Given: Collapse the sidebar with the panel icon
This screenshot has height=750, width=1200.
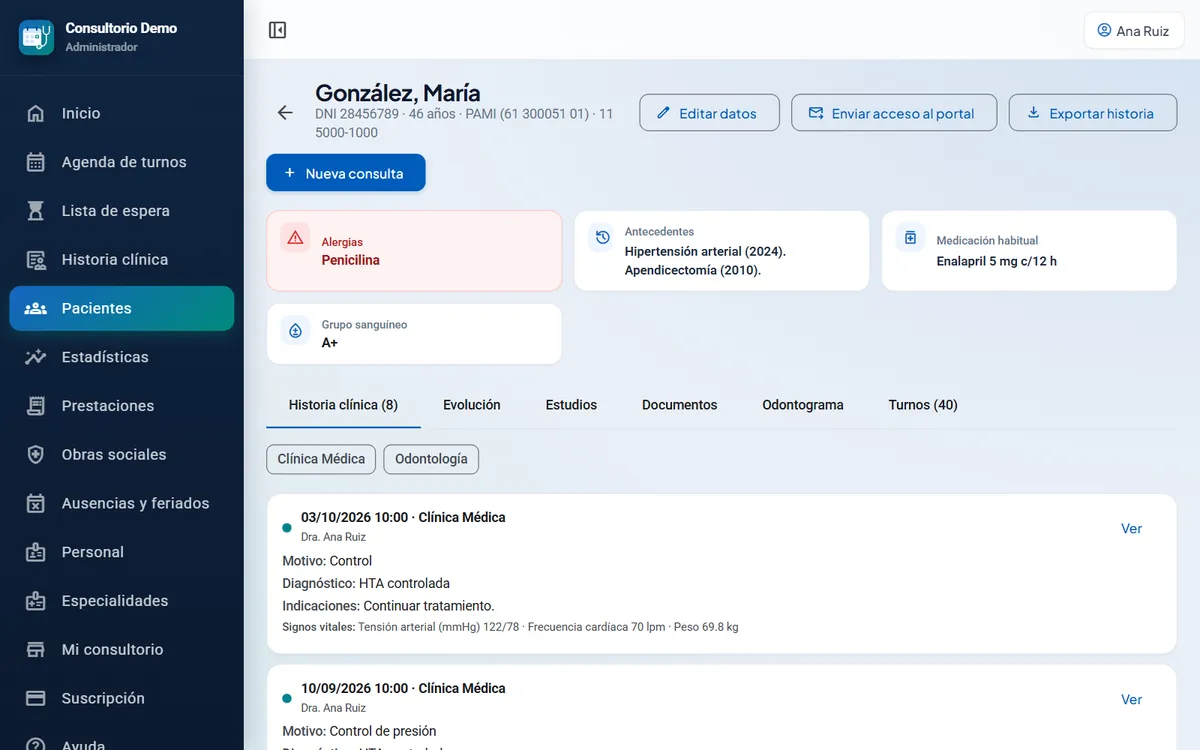Looking at the screenshot, I should (x=278, y=30).
